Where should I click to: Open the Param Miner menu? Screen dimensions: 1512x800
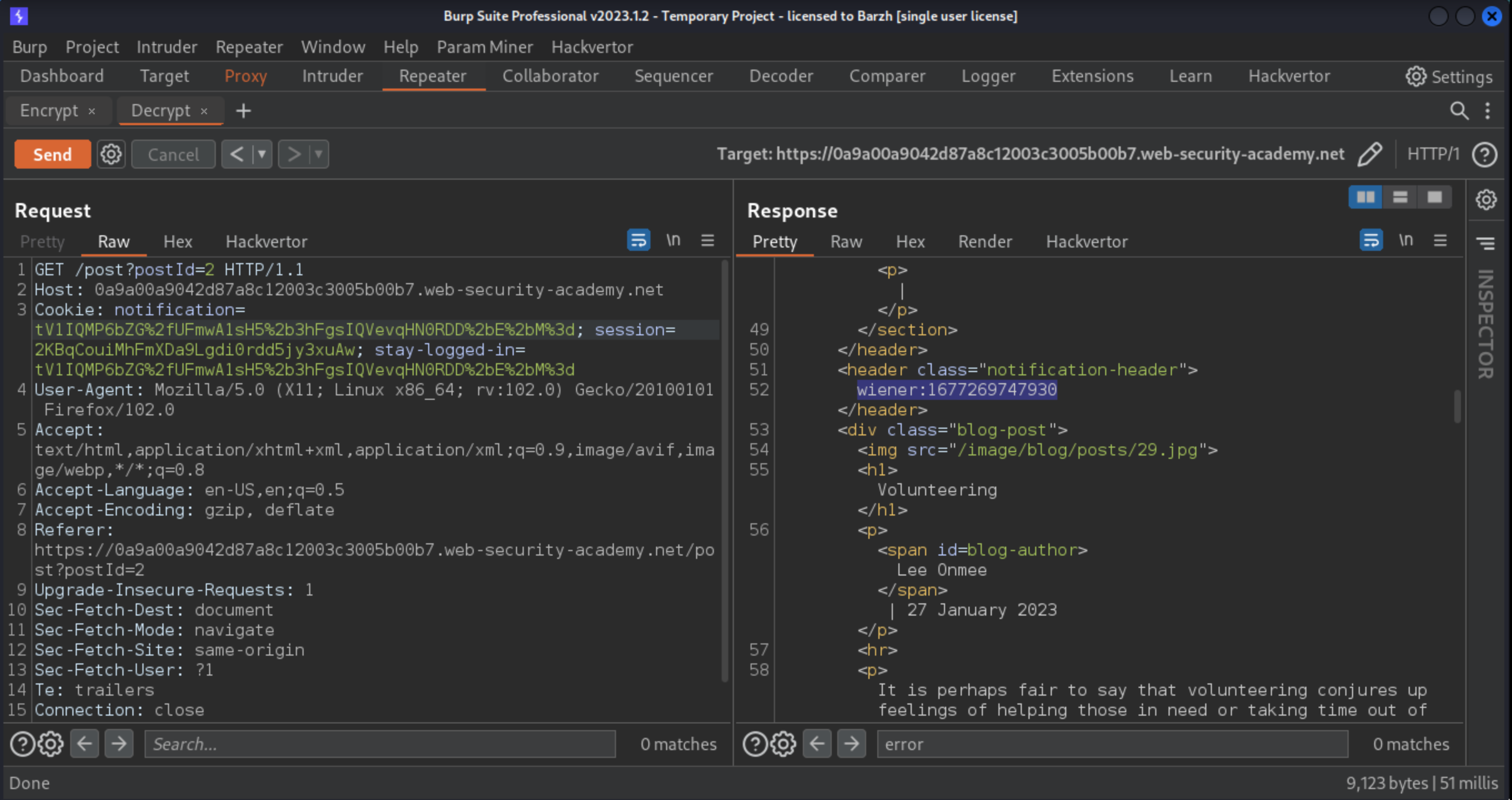[484, 47]
